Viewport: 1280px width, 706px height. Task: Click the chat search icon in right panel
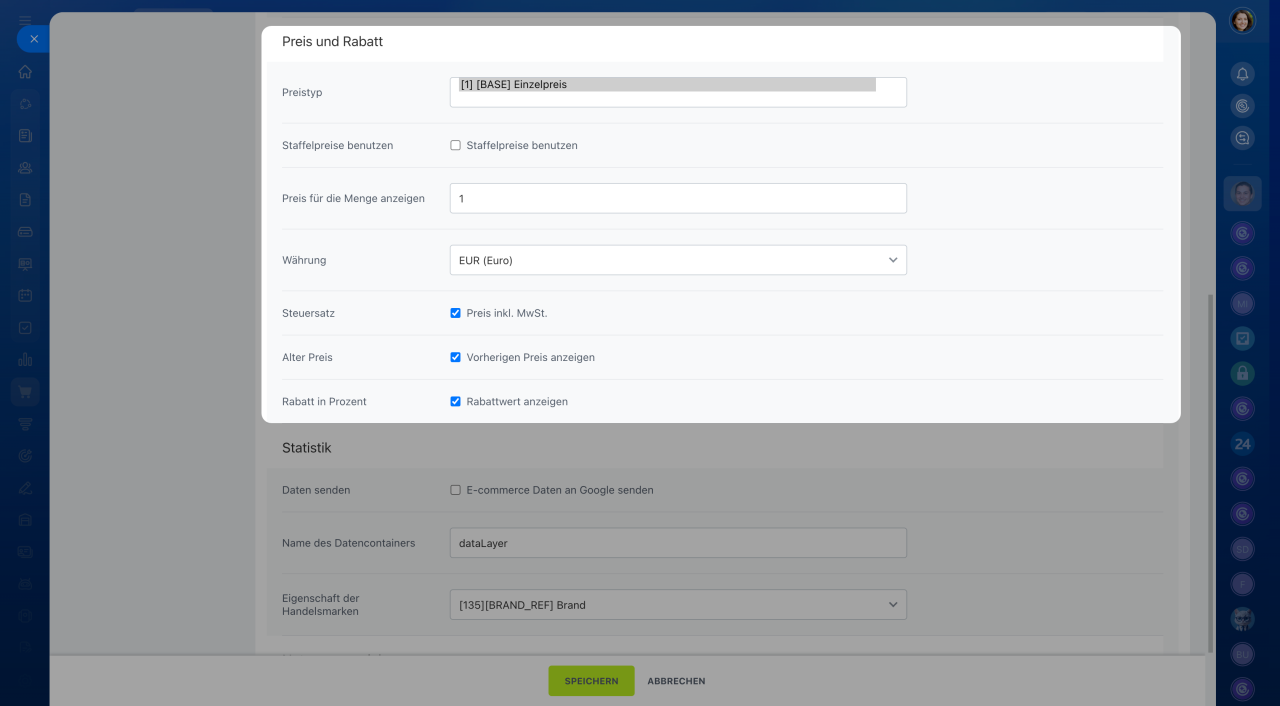1242,138
